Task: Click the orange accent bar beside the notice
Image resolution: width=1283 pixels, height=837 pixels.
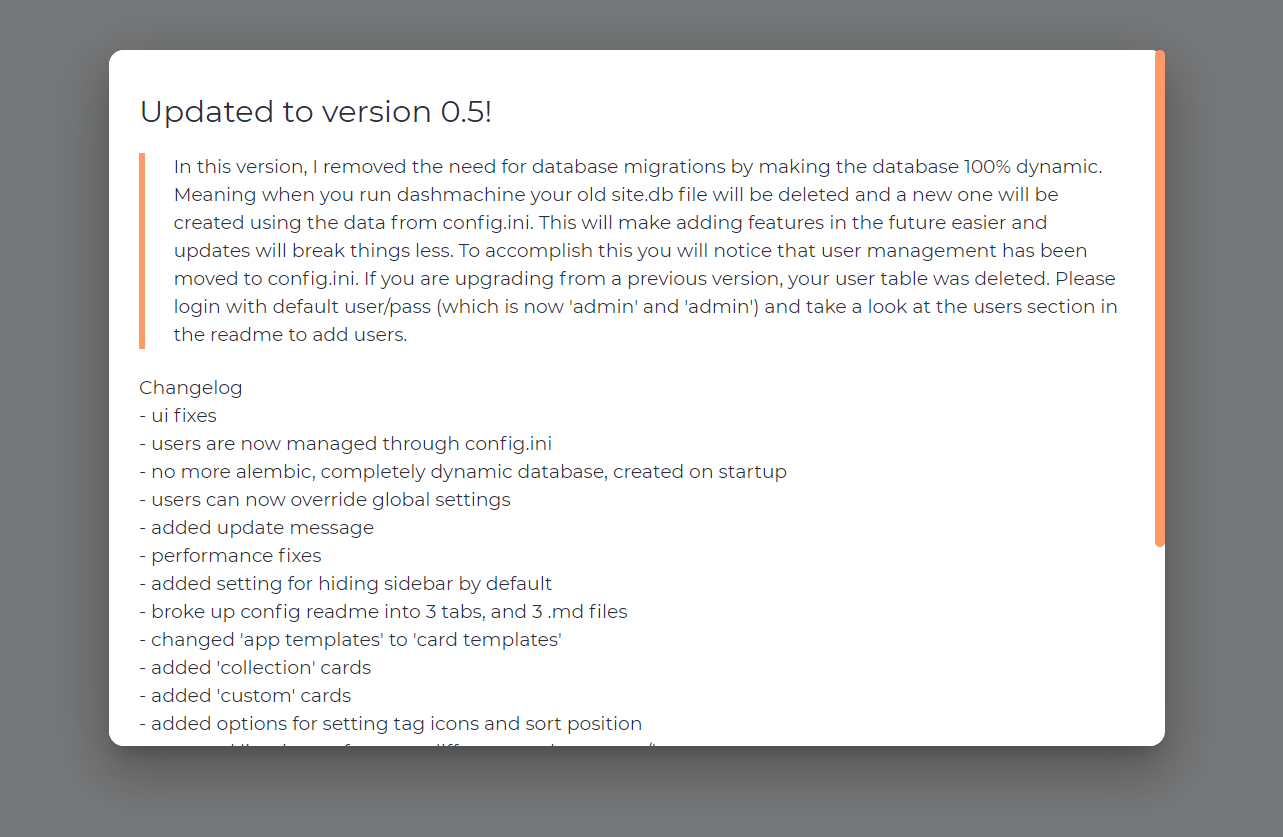Action: pos(143,250)
